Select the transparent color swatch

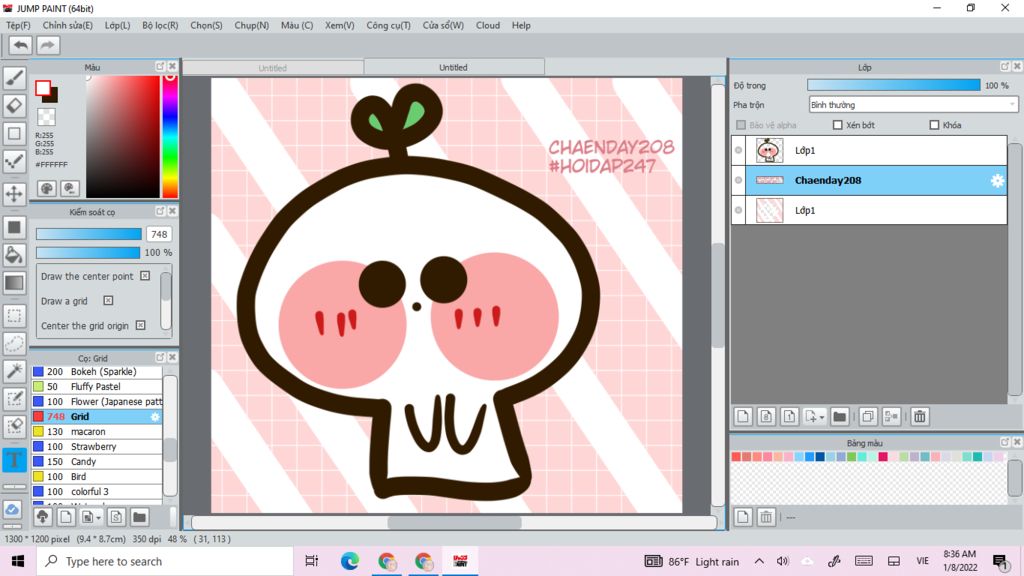46,117
